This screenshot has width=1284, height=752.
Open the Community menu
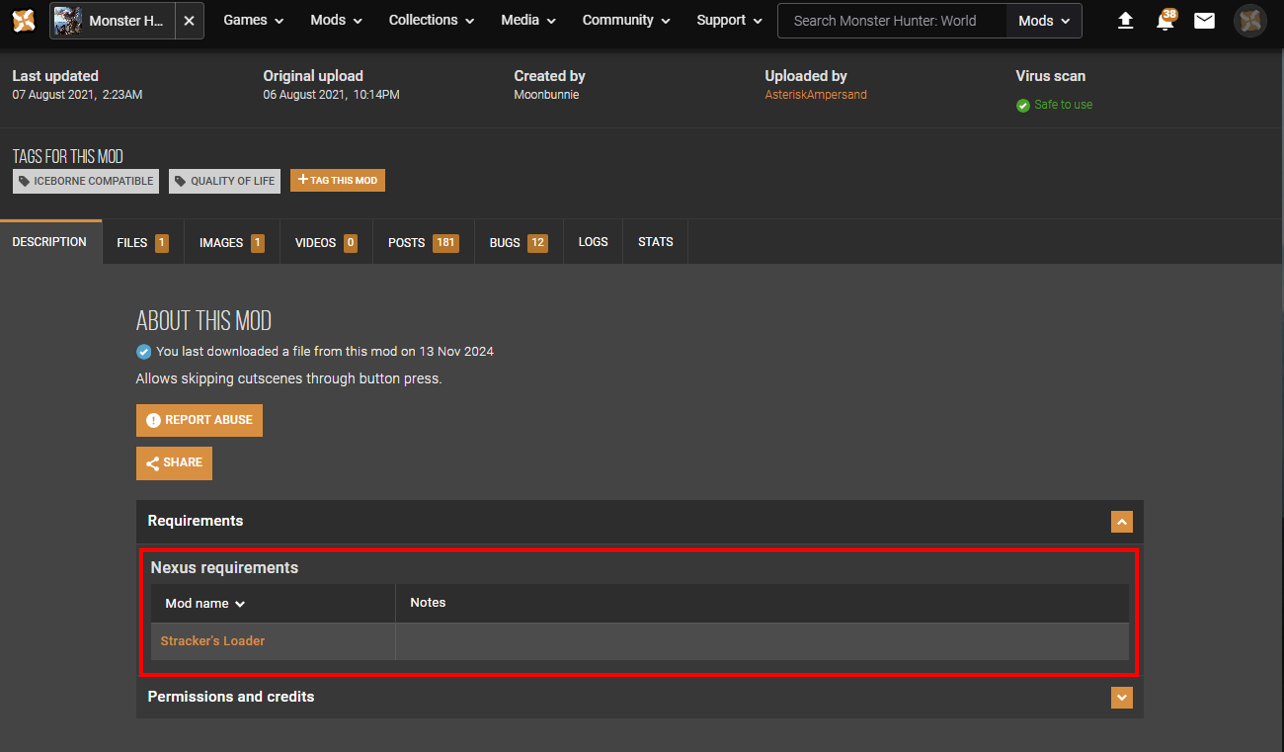[x=626, y=20]
